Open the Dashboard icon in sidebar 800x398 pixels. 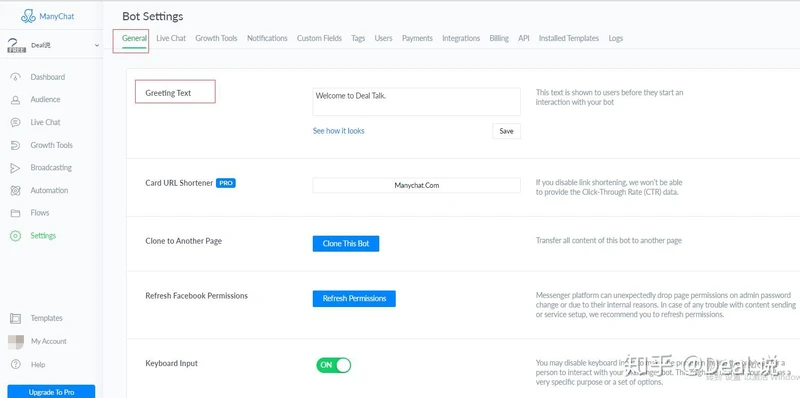point(15,77)
